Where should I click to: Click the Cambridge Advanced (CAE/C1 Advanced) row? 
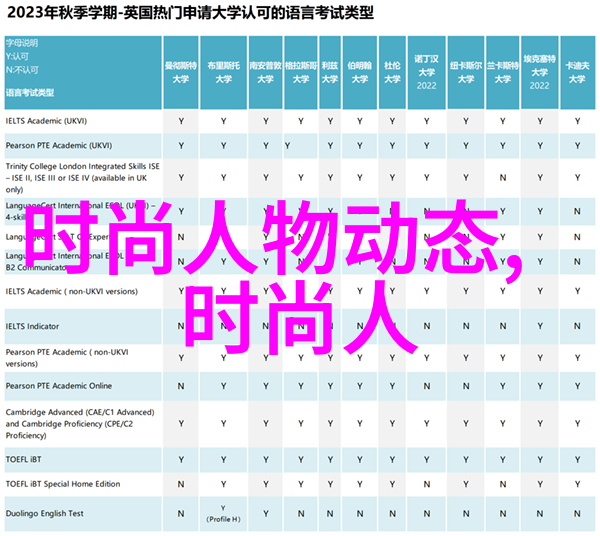79,422
